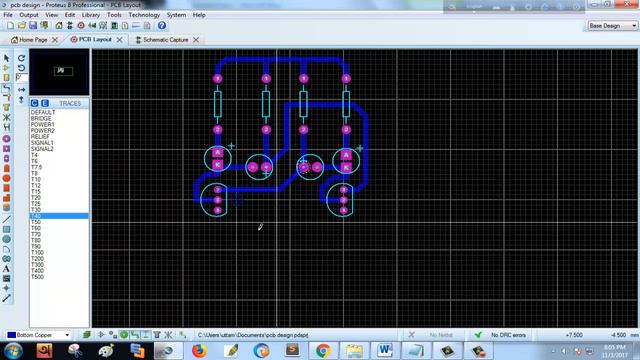The image size is (640, 360).
Task: Click No DRC errors status indicator
Action: click(x=501, y=335)
